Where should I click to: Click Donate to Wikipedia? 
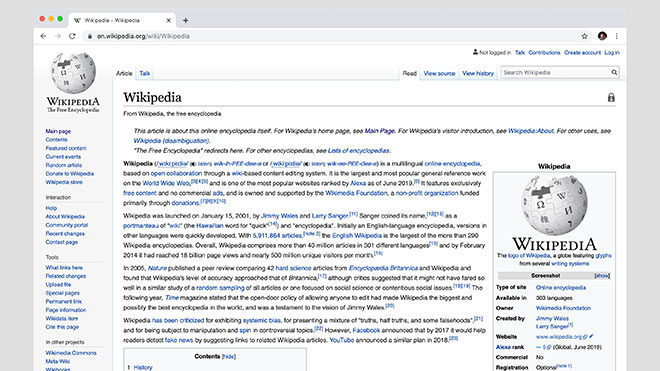[x=70, y=173]
